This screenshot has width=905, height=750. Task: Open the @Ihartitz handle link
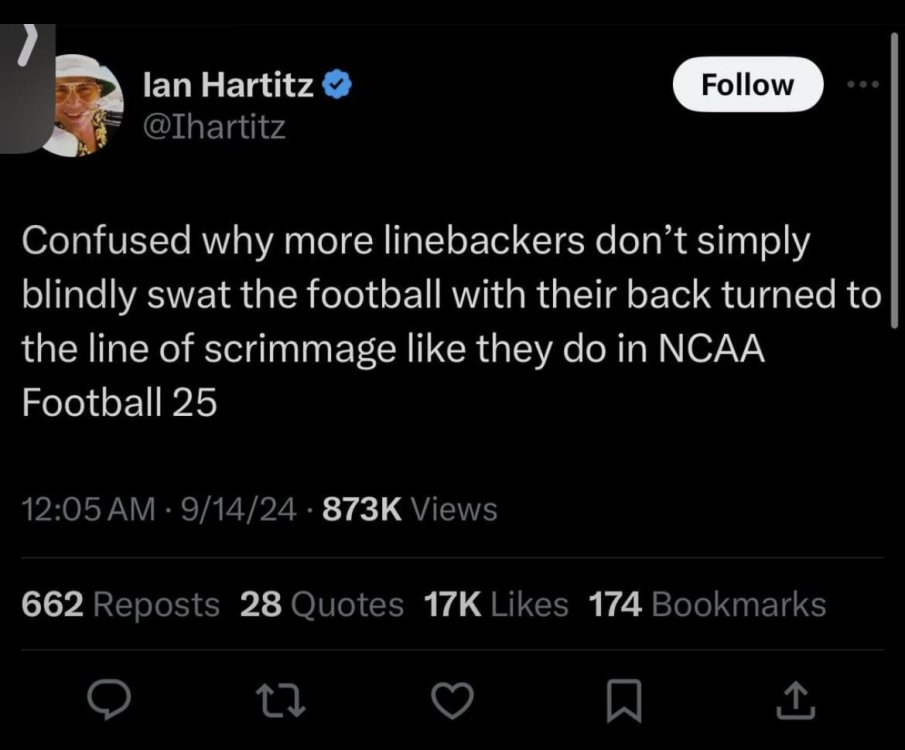pos(215,128)
